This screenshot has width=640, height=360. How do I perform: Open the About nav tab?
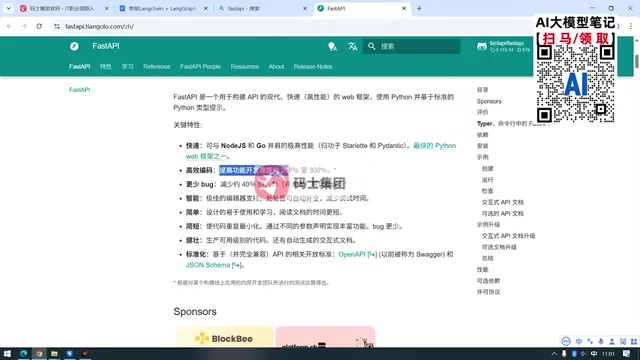pyautogui.click(x=276, y=67)
